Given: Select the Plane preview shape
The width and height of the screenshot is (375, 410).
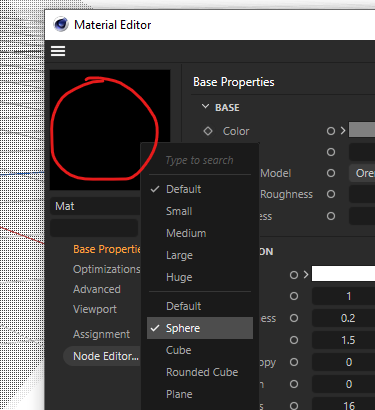Looking at the screenshot, I should [200, 394].
